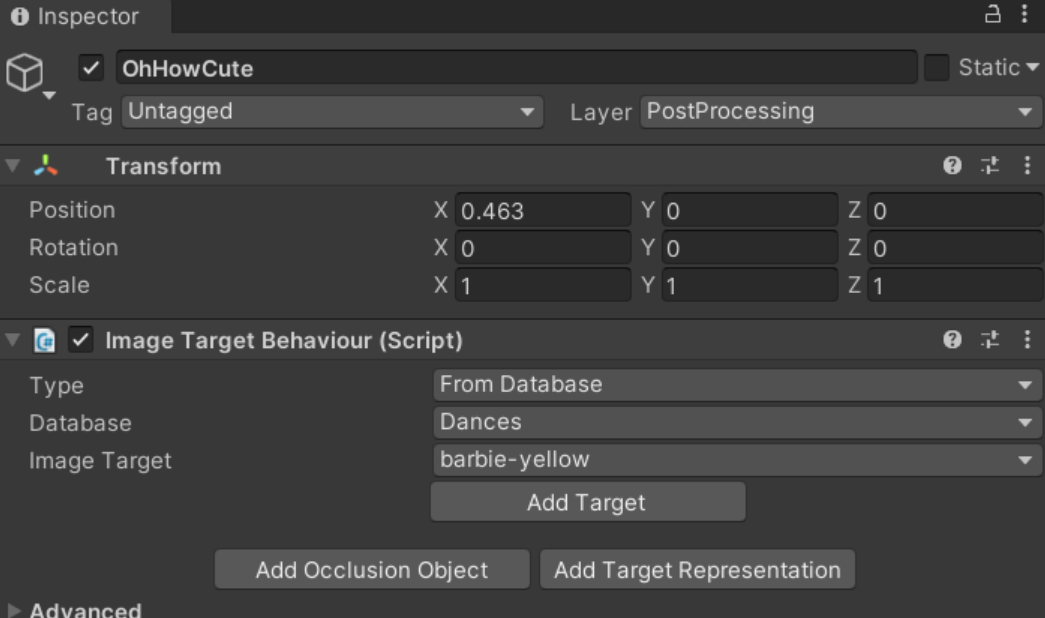Disable the Image Target Behaviour script checkbox
Screen dimensions: 1045x618
coord(80,341)
